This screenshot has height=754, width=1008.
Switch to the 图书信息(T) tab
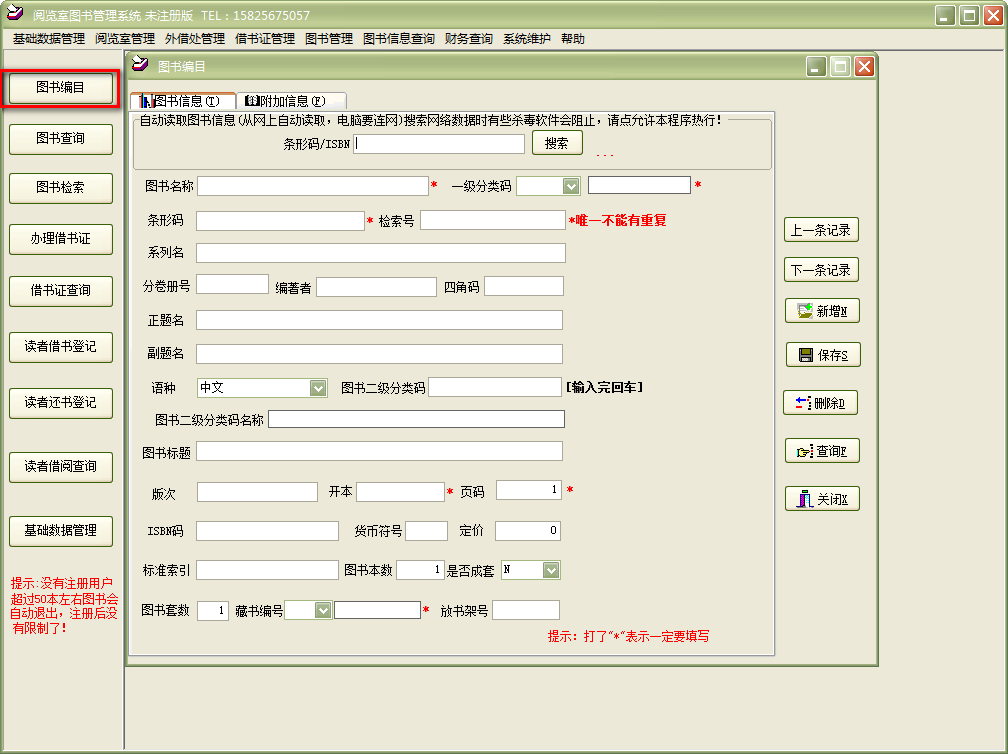(183, 101)
